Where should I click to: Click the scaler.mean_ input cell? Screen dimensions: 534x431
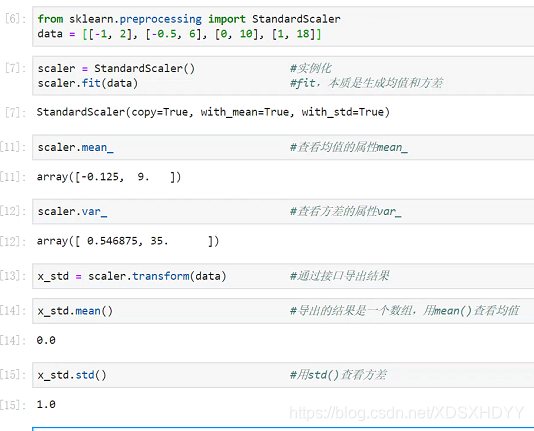click(283, 147)
